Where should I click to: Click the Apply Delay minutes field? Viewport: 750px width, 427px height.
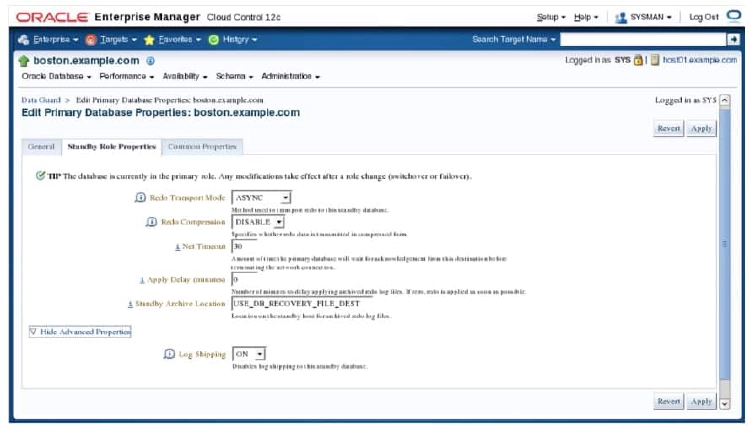[x=244, y=279]
